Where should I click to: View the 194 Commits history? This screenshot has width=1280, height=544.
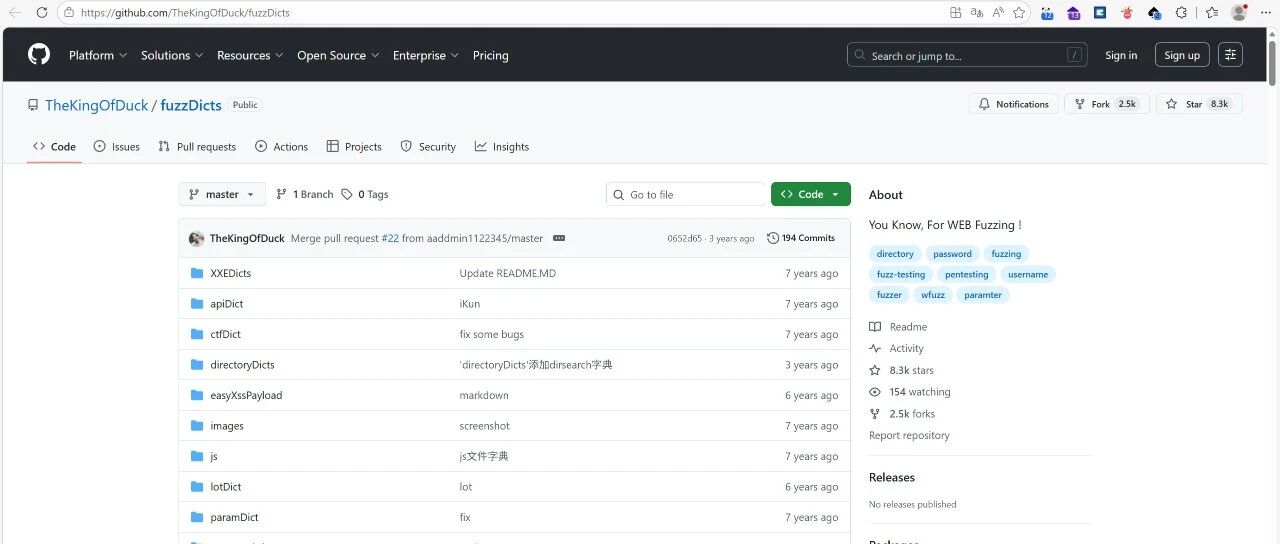pyautogui.click(x=801, y=238)
